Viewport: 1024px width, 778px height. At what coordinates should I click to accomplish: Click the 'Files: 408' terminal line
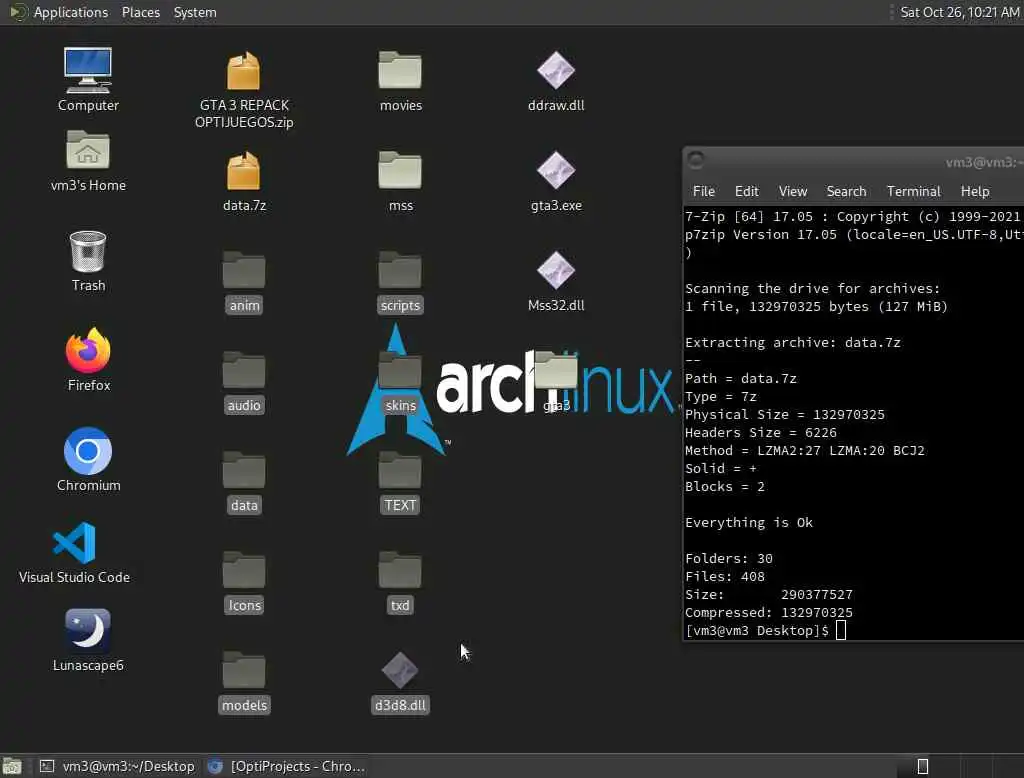tap(725, 577)
